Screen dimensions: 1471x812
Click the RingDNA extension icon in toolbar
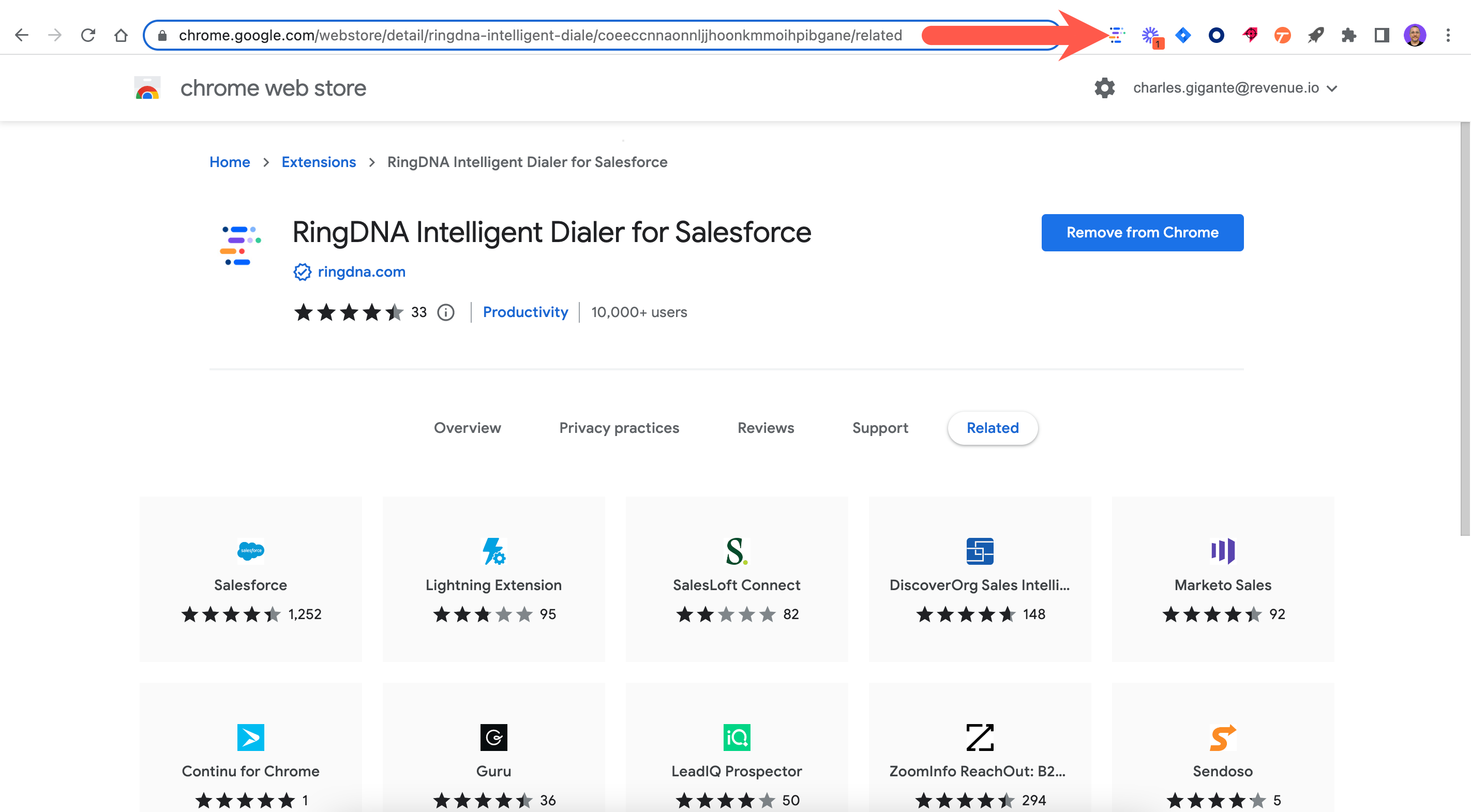click(x=1116, y=35)
